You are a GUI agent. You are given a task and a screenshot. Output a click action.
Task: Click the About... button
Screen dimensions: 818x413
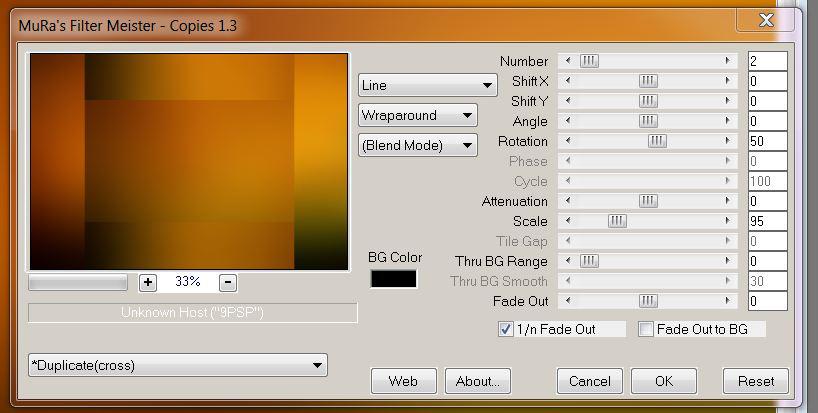[477, 381]
